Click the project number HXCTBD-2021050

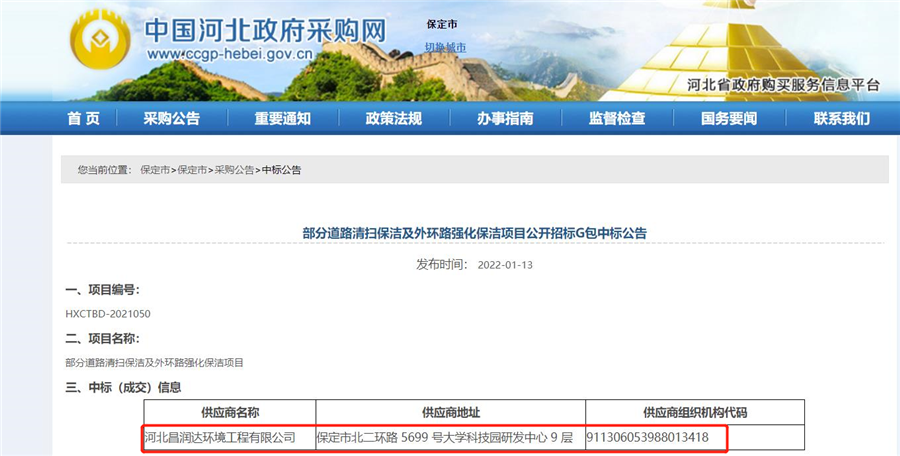click(108, 314)
